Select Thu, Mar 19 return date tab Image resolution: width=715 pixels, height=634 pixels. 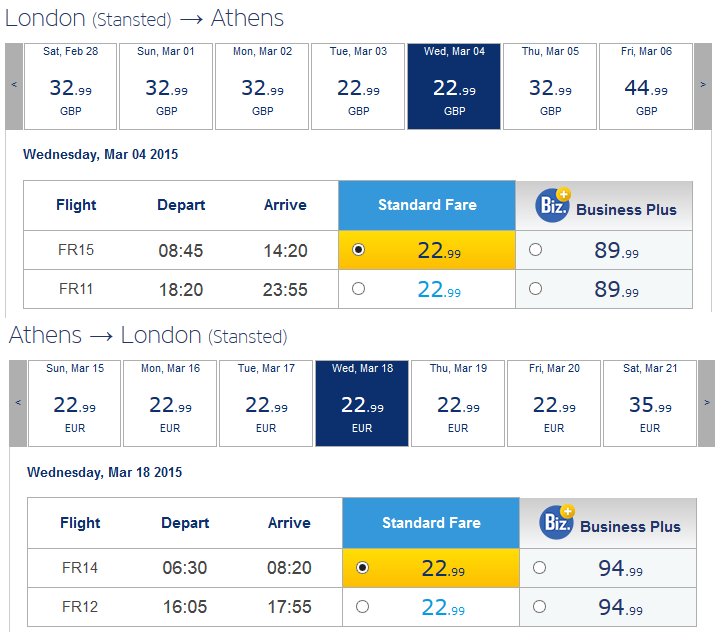click(458, 403)
